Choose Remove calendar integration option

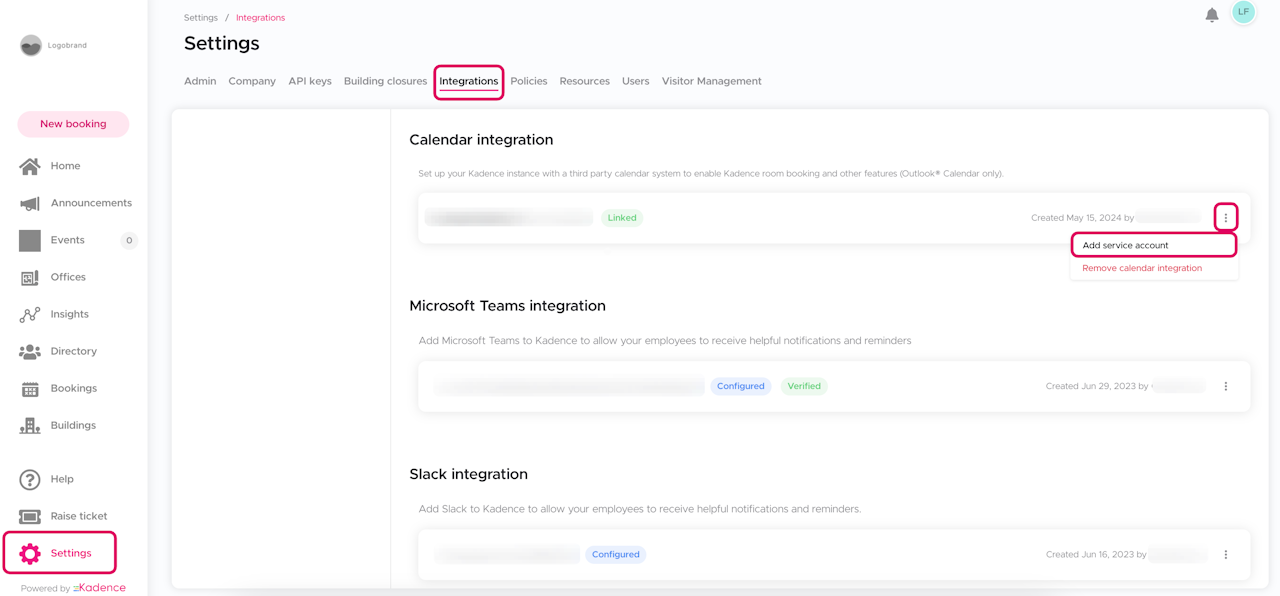[1142, 268]
